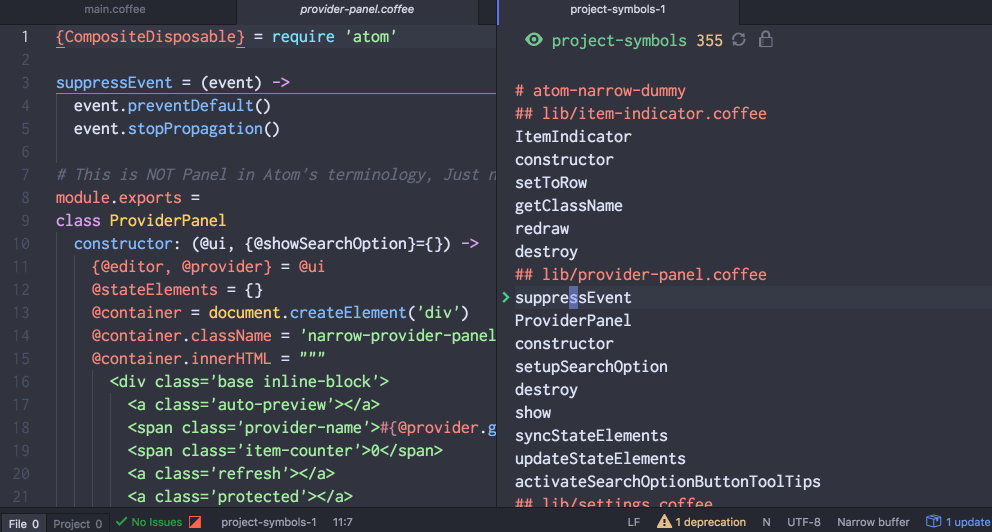992x532 pixels.
Task: Select the setupSearchOption symbol
Action: click(591, 367)
